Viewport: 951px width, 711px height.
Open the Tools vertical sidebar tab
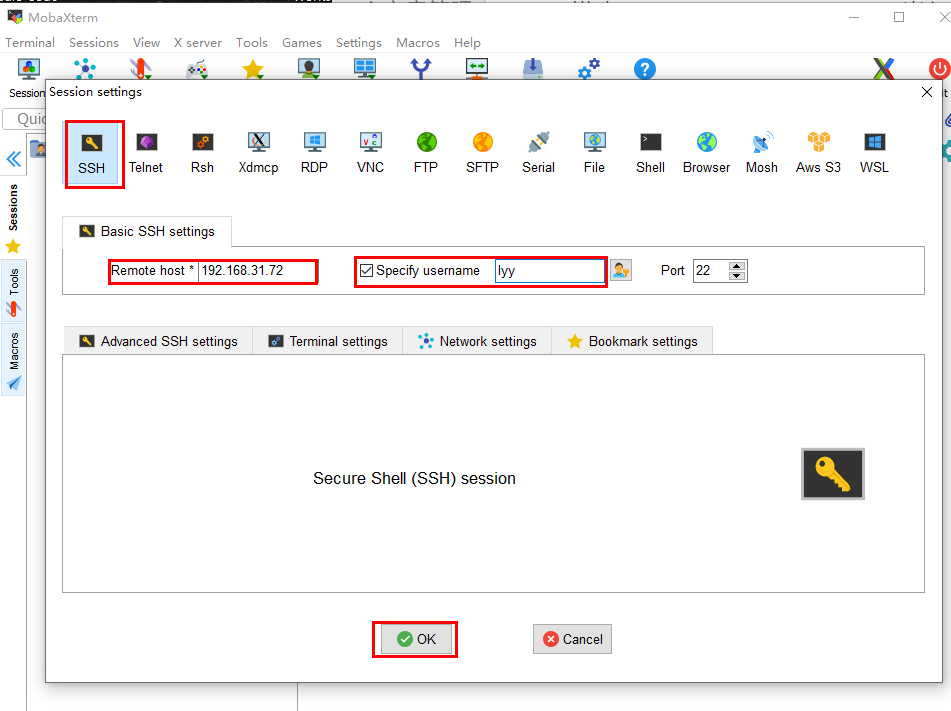pos(13,293)
